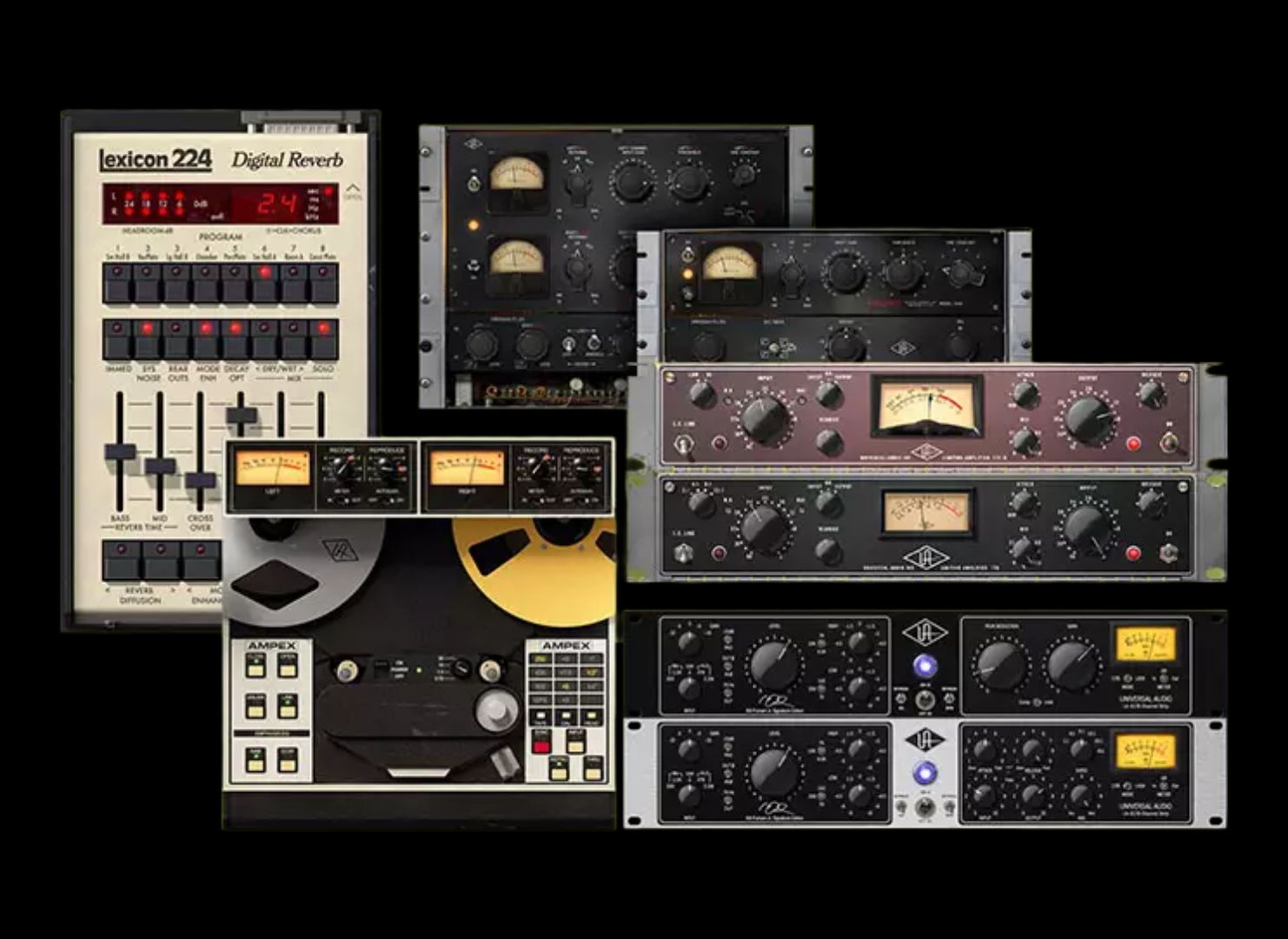Viewport: 1288px width, 939px height.
Task: Toggle the power switch on the black 1176
Action: click(1169, 551)
